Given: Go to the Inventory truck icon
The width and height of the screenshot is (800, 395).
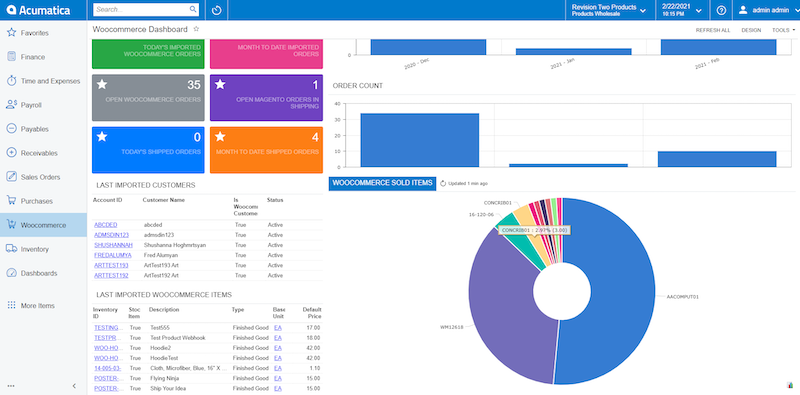Looking at the screenshot, I should pos(11,249).
